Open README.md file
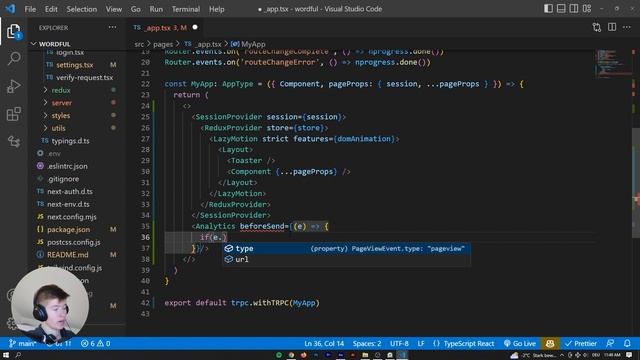Screen dimensions: 640x360 pyautogui.click(x=67, y=255)
